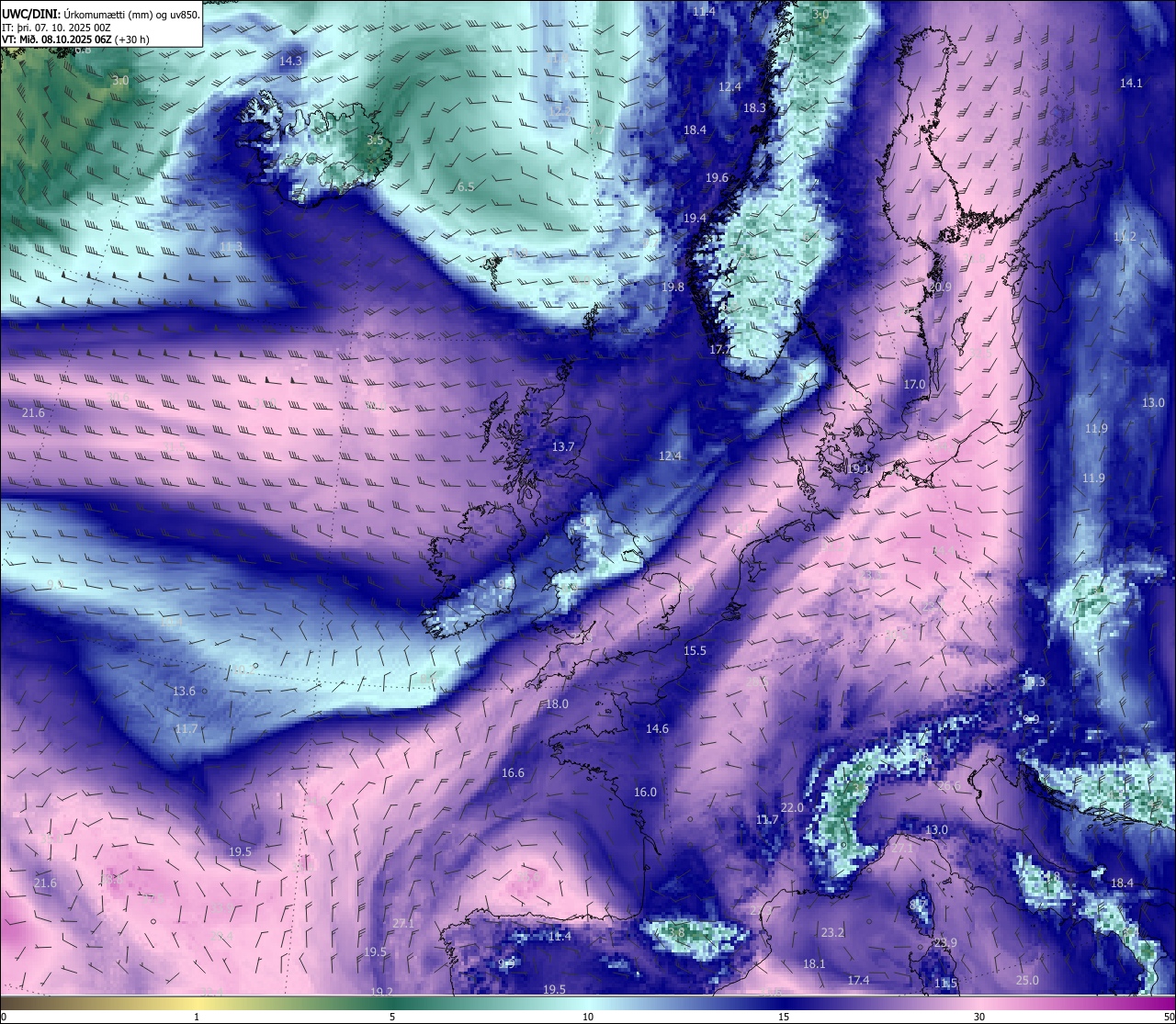Click the 17.0 value on the map
The width and height of the screenshot is (1176, 1024).
point(914,384)
